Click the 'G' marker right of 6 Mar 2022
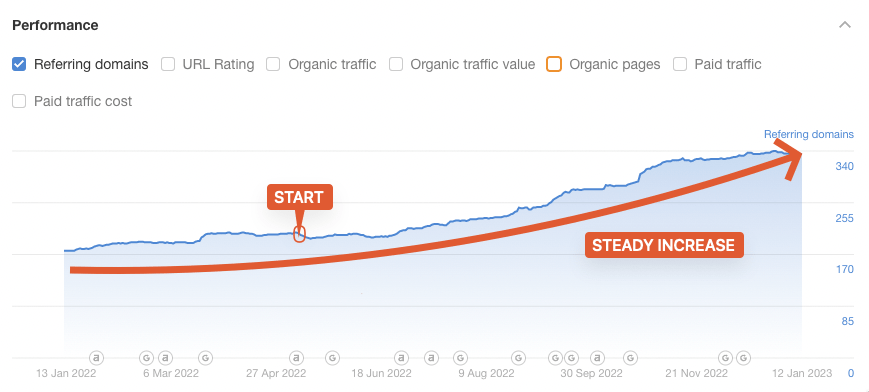 205,358
